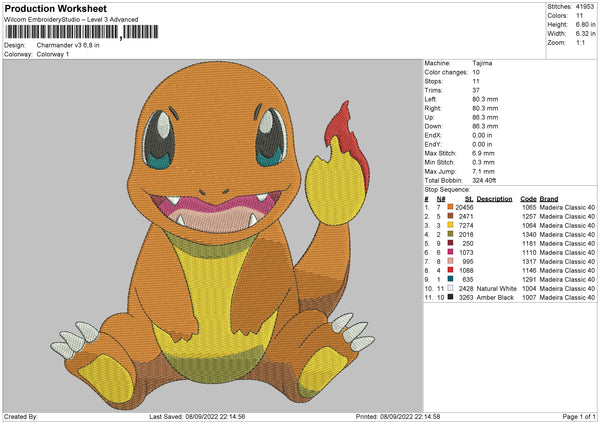Click the Stitches count value 41953
The height and width of the screenshot is (424, 600).
tap(585, 5)
